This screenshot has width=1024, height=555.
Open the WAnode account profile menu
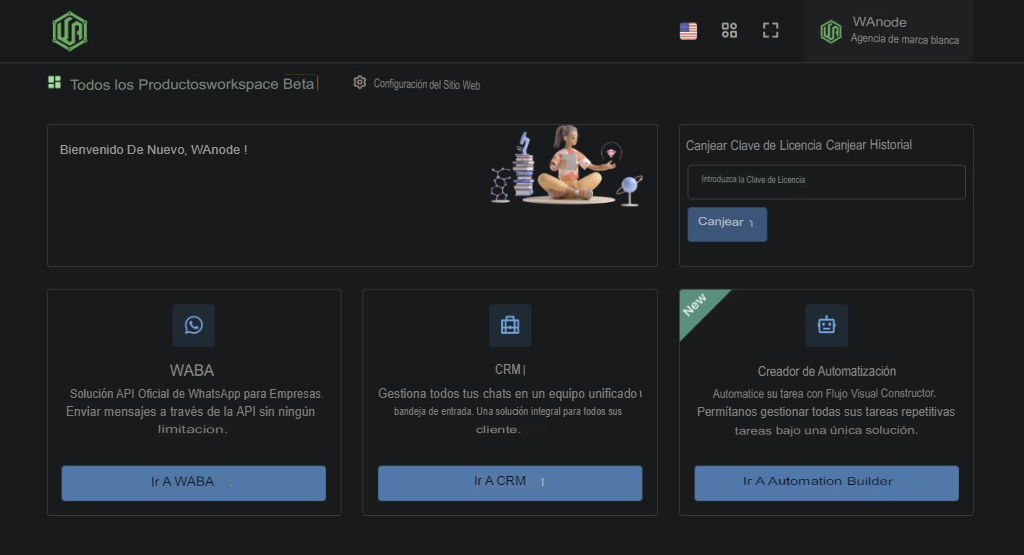coord(888,31)
